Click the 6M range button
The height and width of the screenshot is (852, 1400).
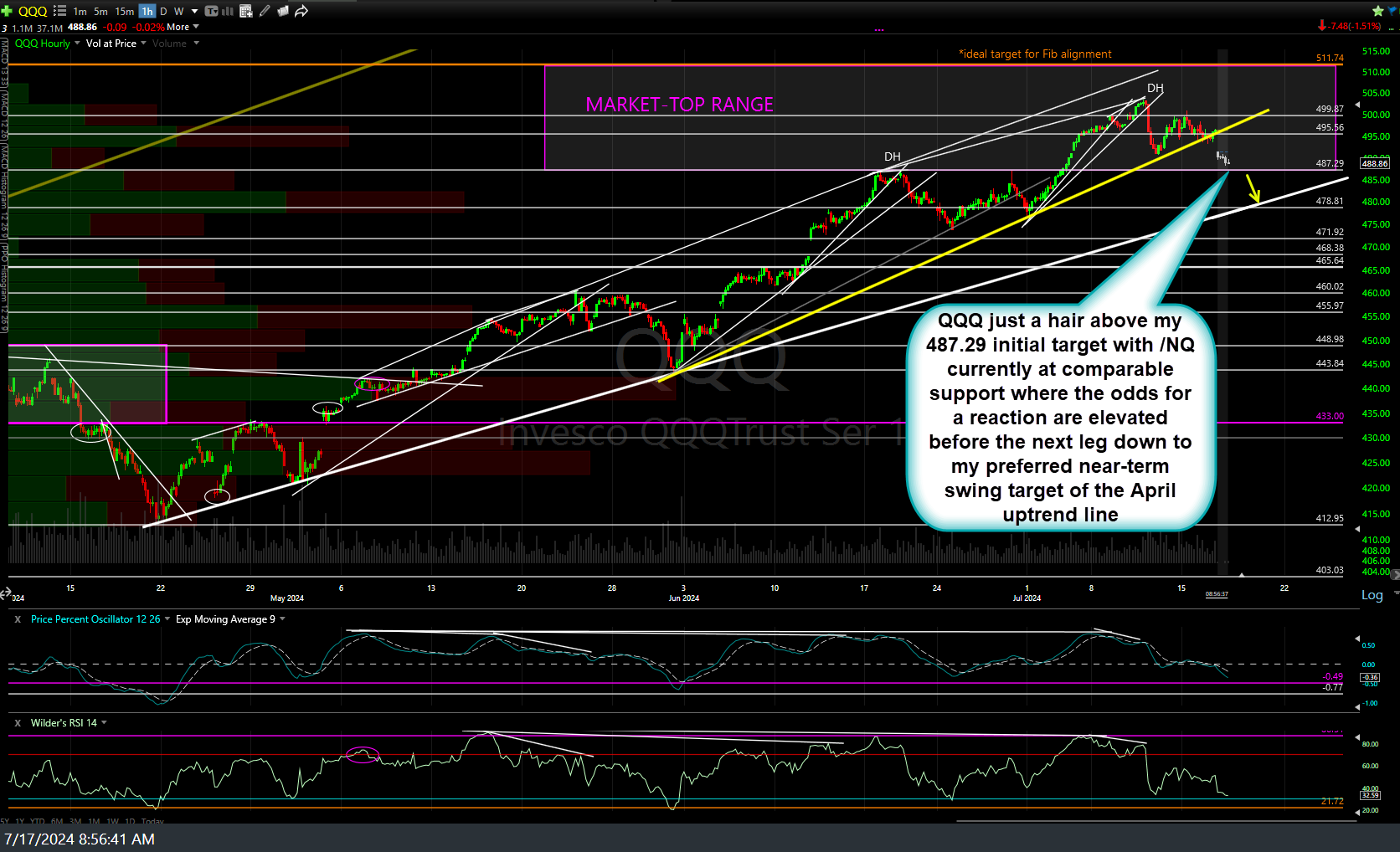point(57,821)
